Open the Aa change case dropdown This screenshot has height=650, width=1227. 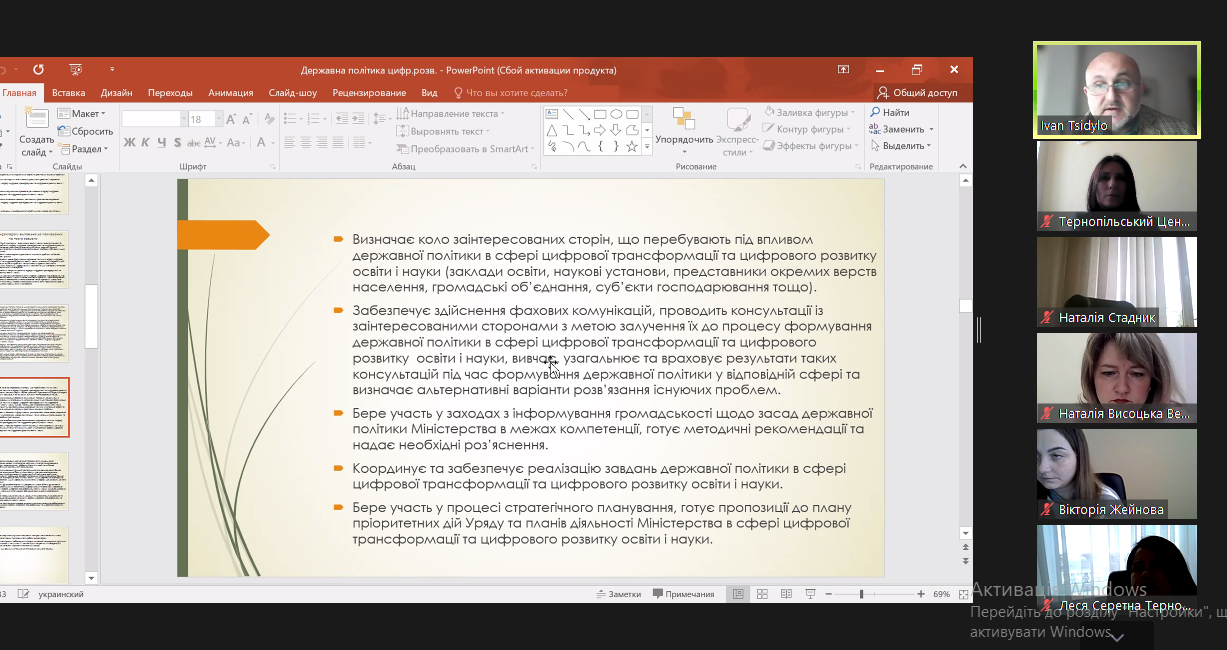pyautogui.click(x=234, y=143)
